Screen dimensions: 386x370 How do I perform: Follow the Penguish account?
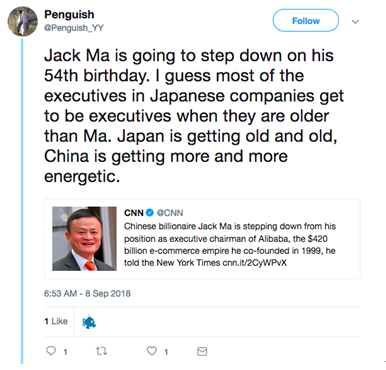(306, 21)
